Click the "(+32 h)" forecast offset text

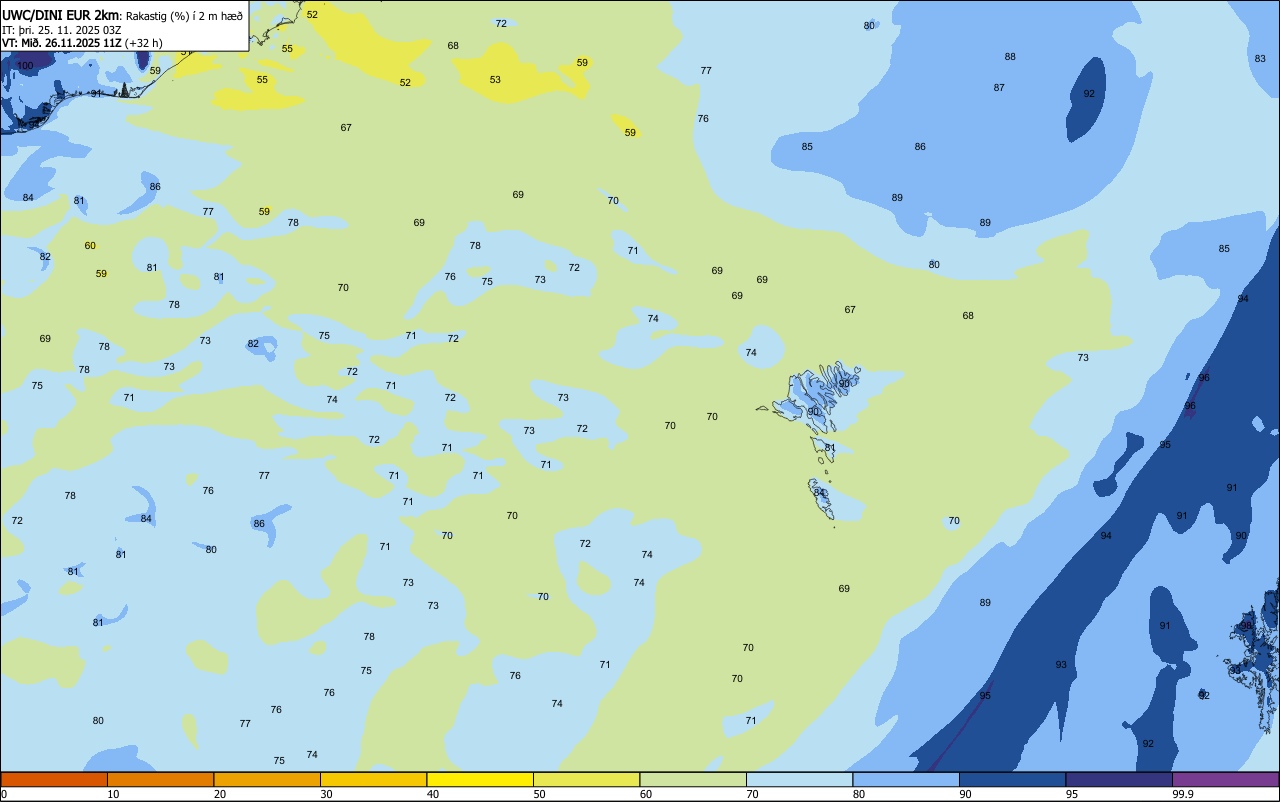[x=144, y=43]
